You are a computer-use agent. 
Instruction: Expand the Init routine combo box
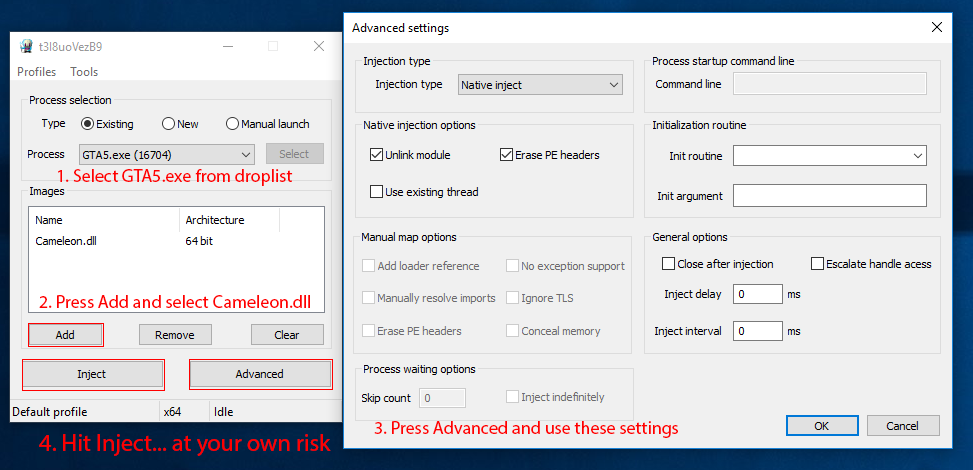(830, 156)
